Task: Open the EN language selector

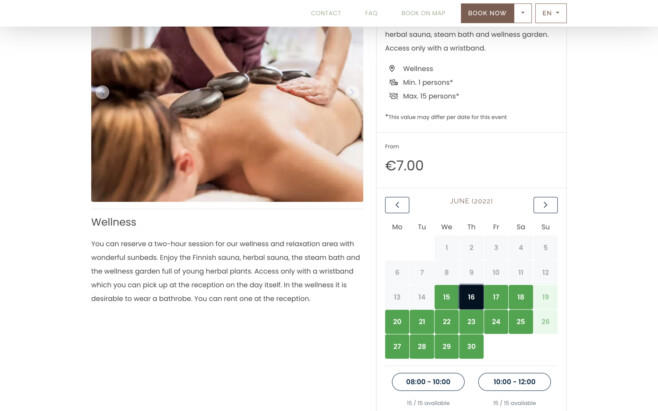Action: (551, 13)
